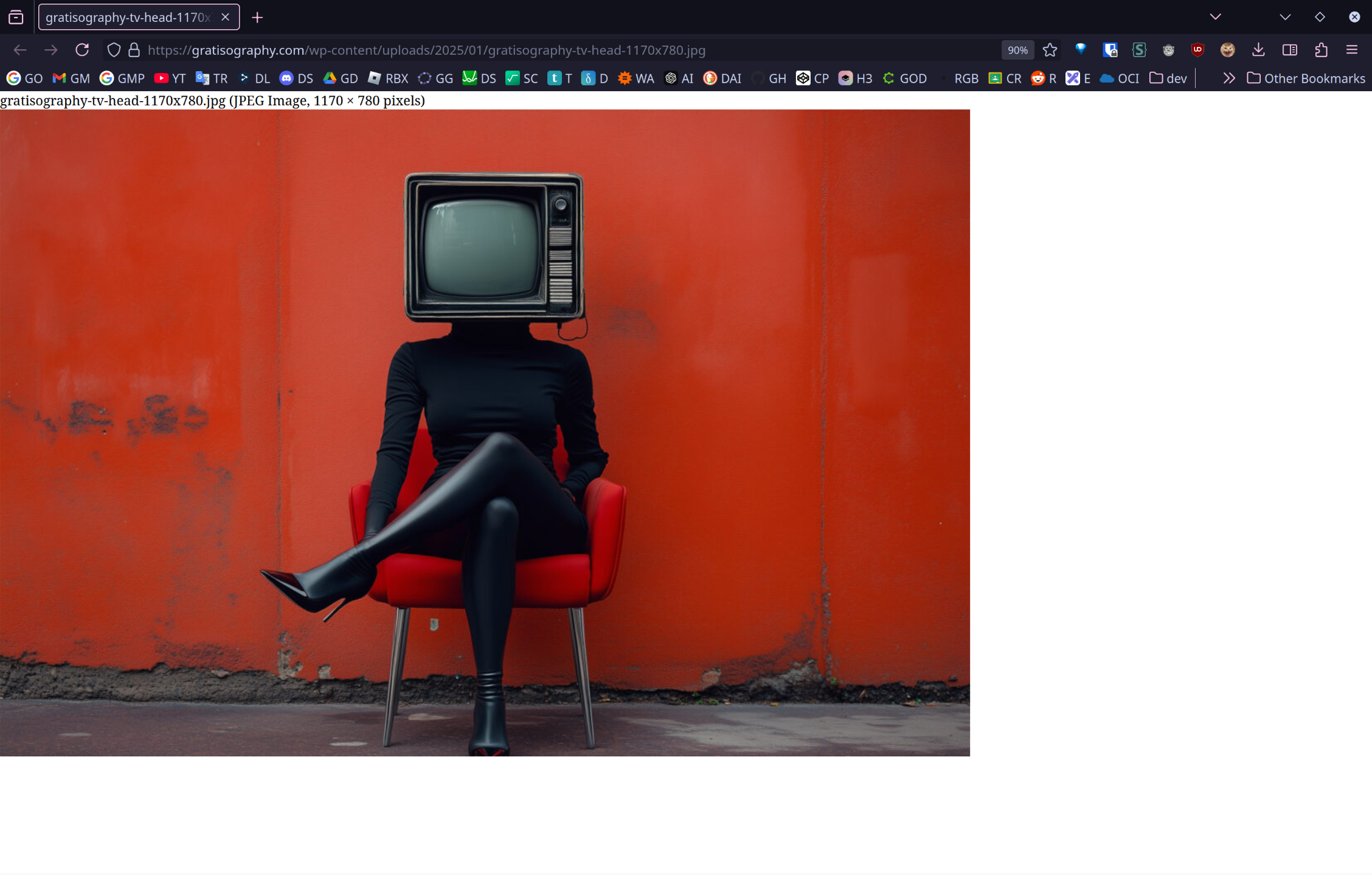Viewport: 1372px width, 875px height.
Task: Open the D bookmark with delta icon
Action: tap(595, 78)
